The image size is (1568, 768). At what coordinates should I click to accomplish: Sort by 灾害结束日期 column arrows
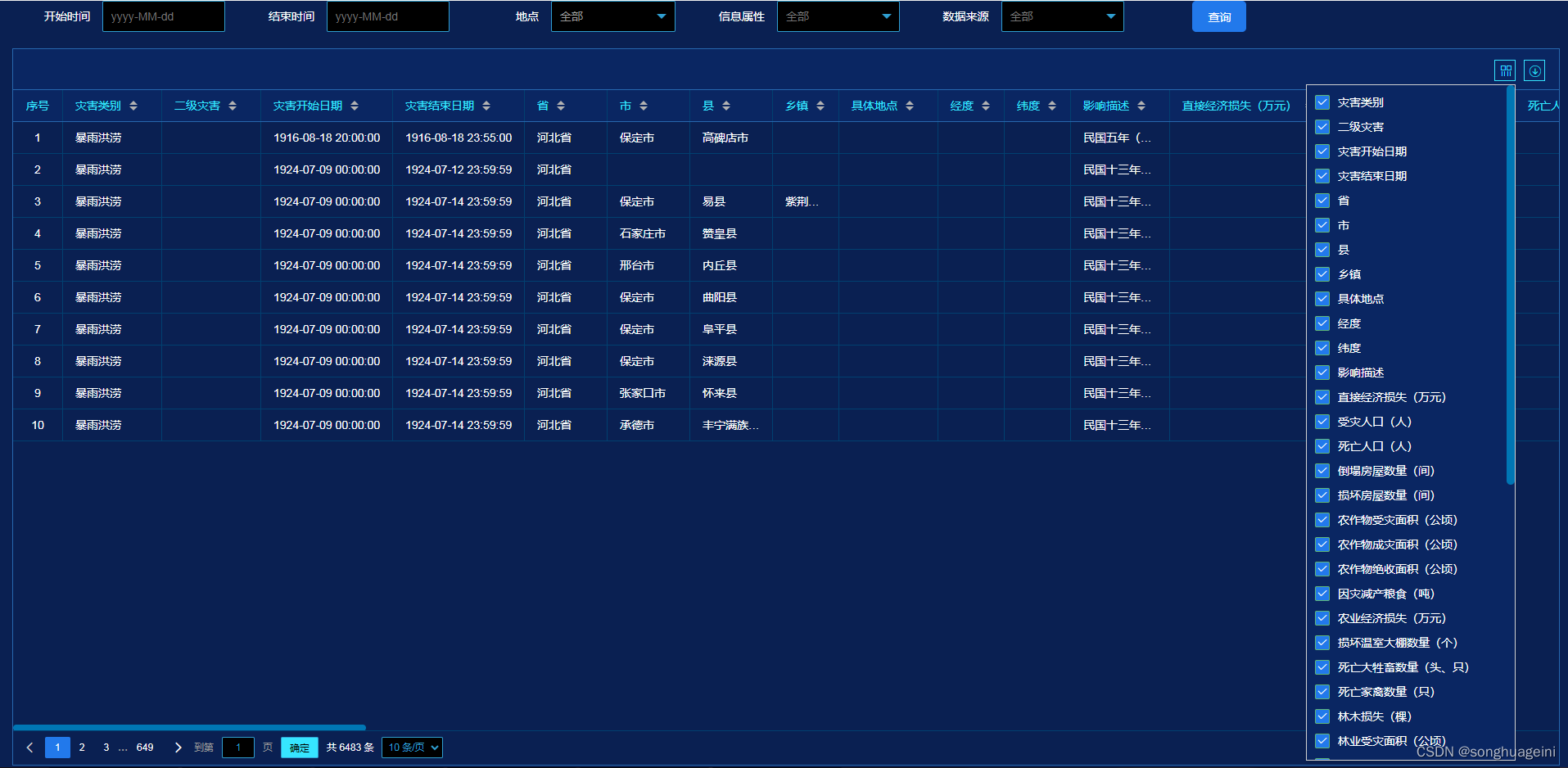[x=486, y=106]
